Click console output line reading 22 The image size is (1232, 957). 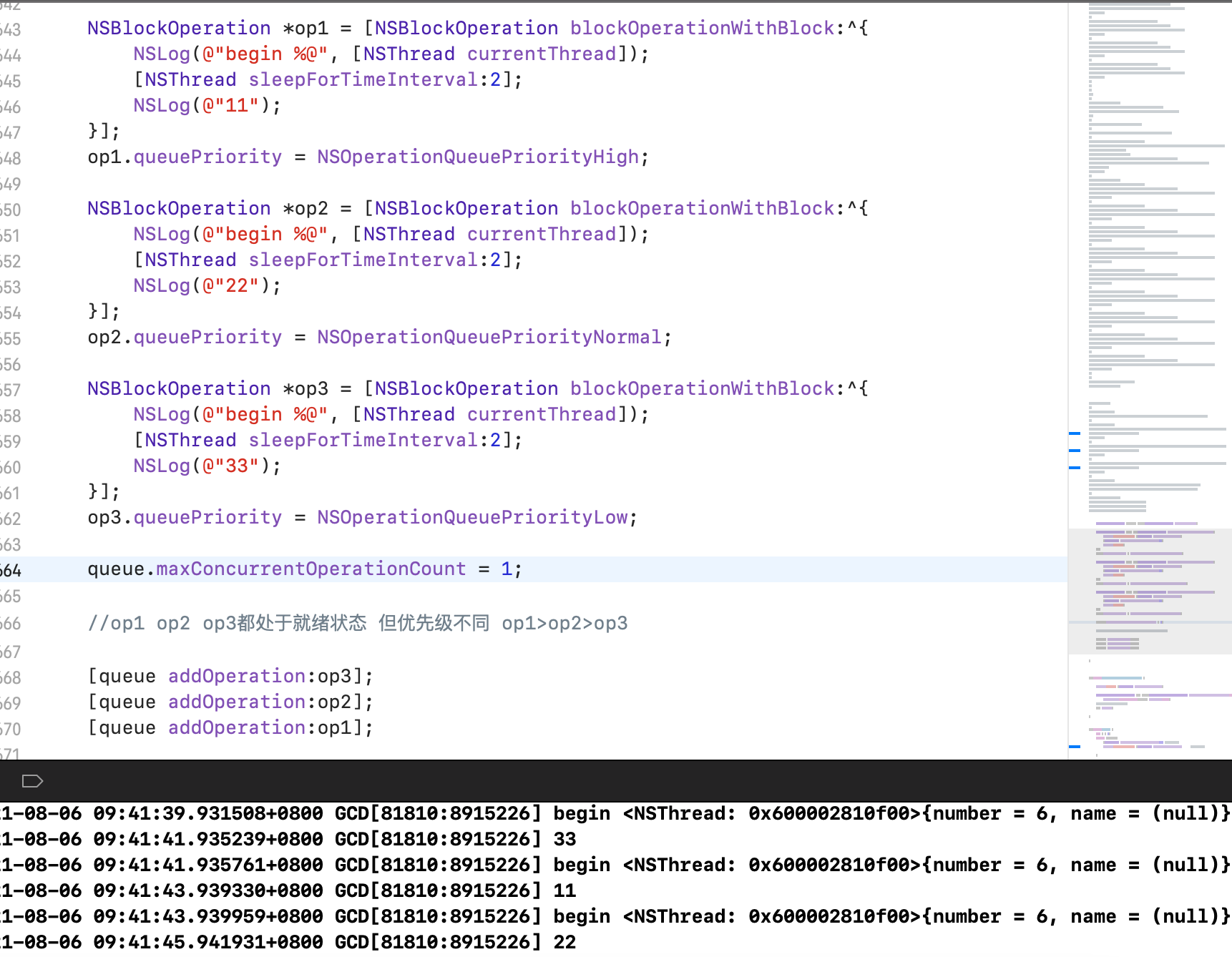[288, 942]
